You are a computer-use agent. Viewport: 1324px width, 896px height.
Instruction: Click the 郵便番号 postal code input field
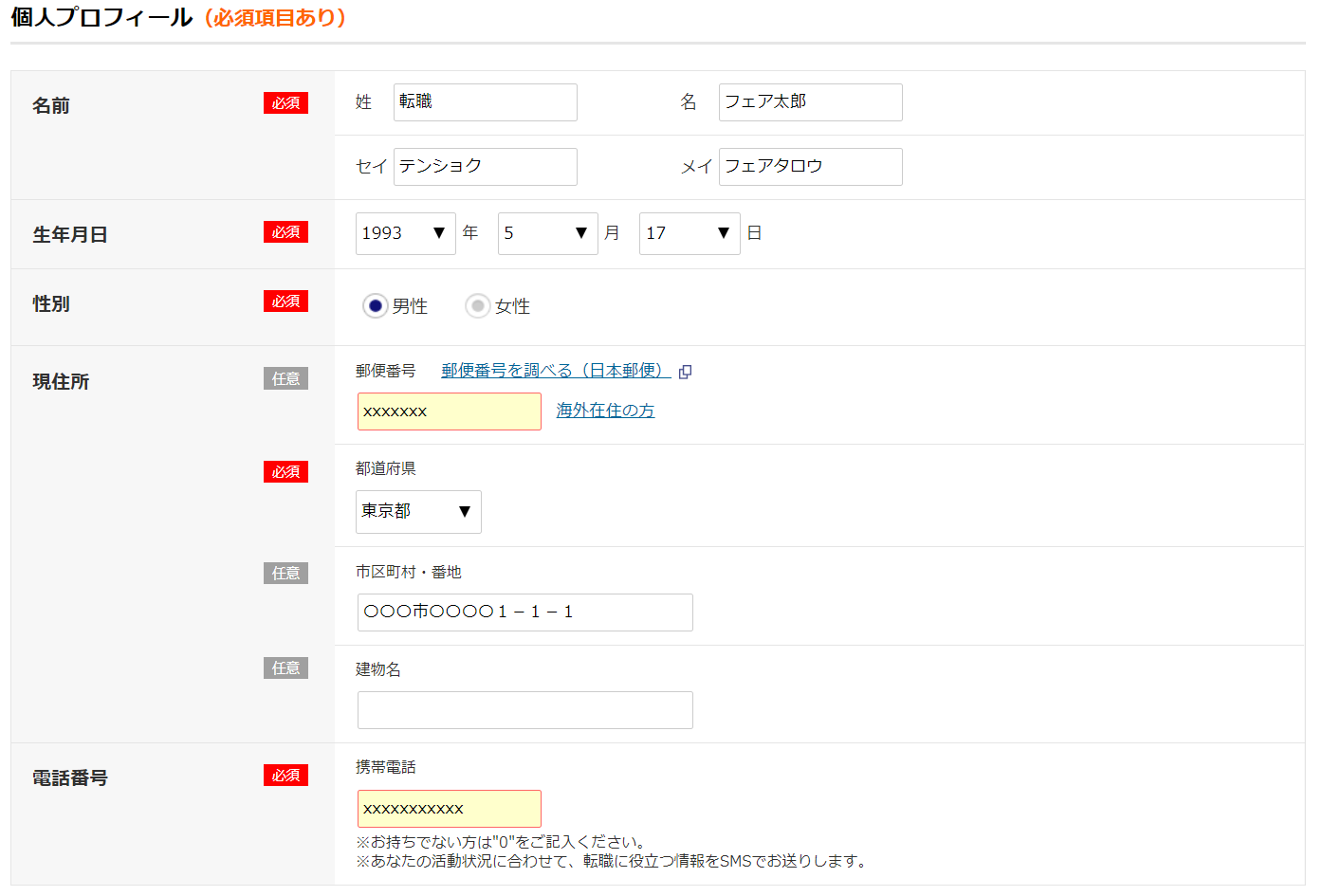coord(449,411)
